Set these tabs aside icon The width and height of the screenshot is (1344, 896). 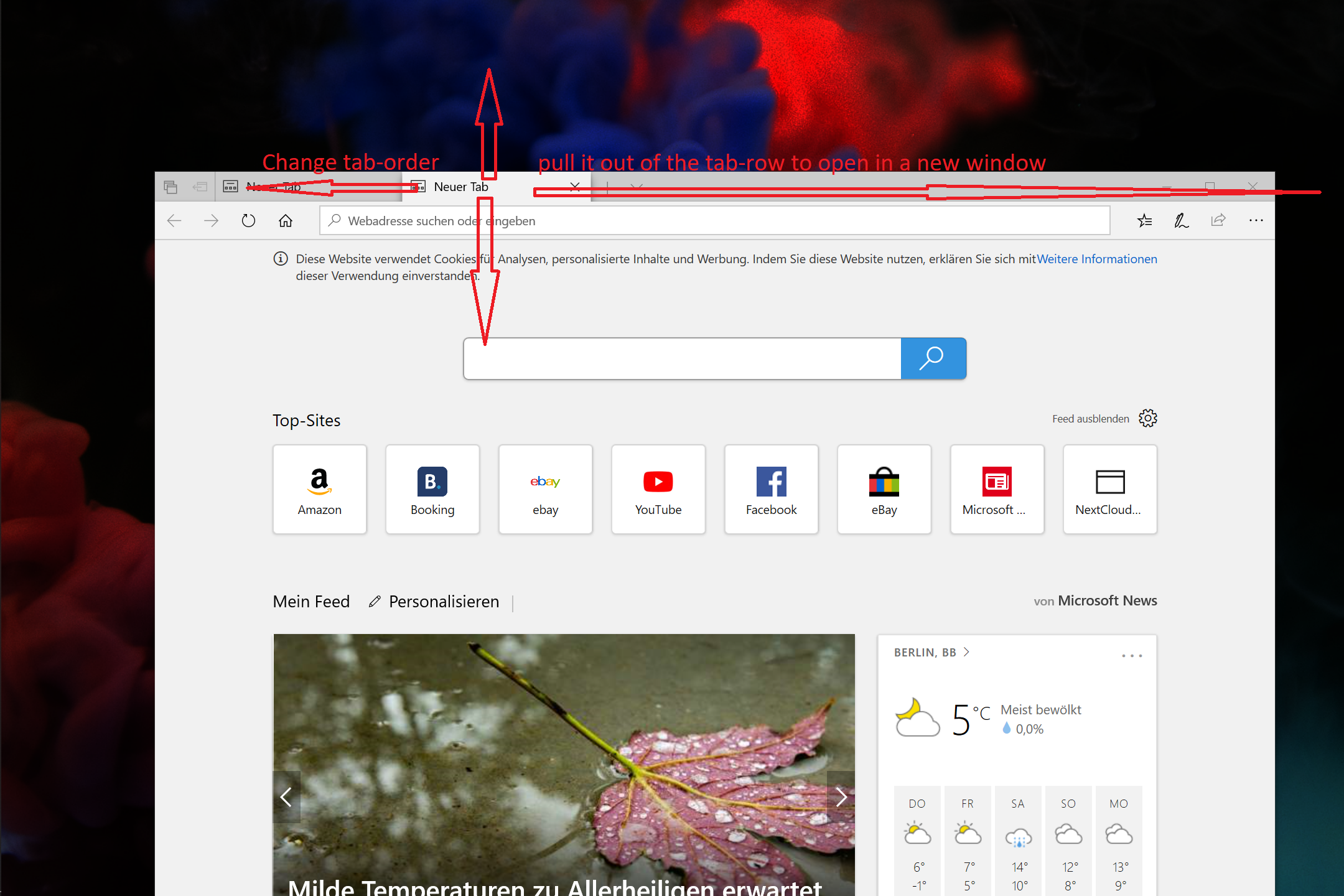coord(171,187)
